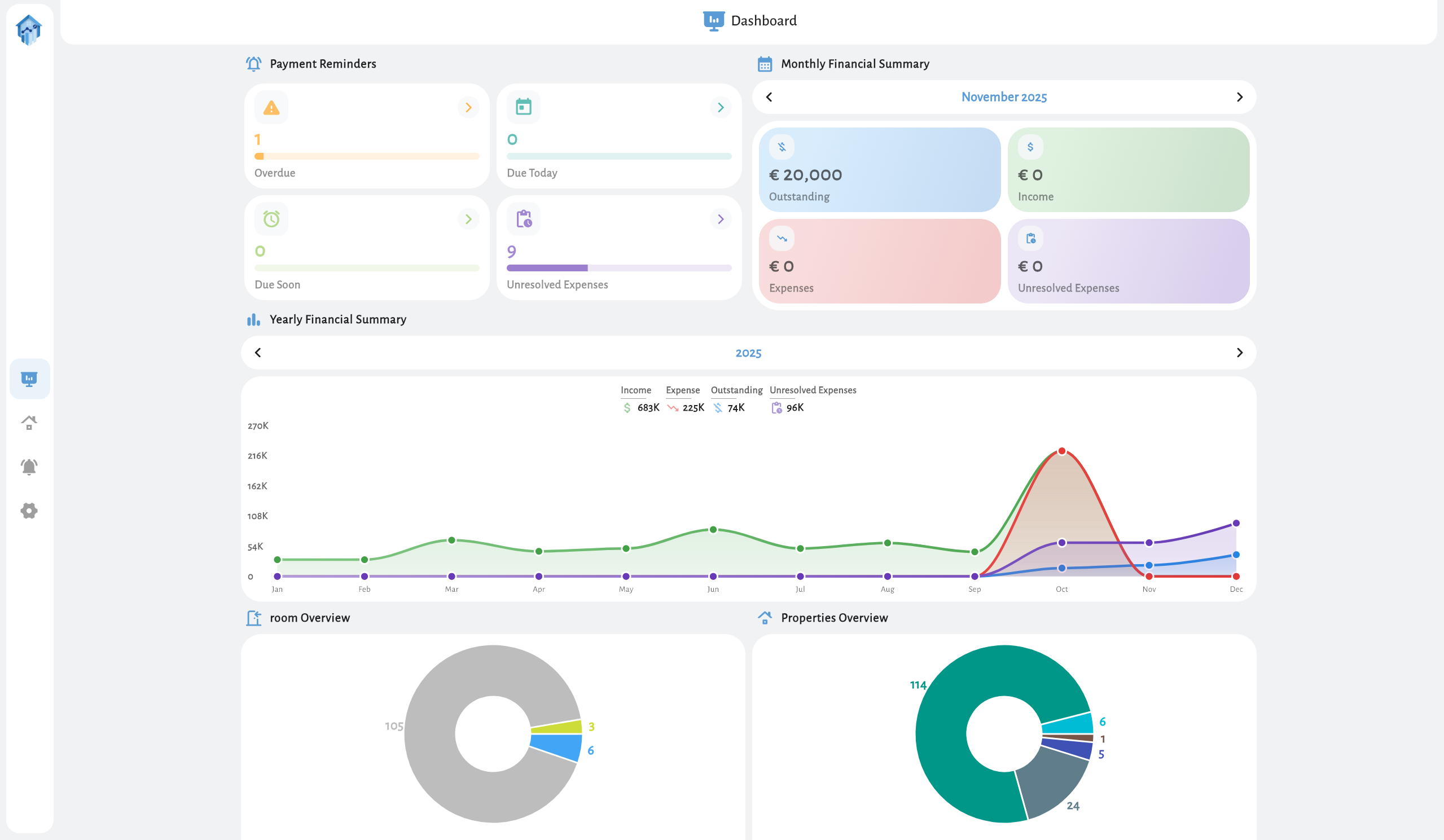Image resolution: width=1444 pixels, height=840 pixels.
Task: Click the Income dollar icon in Monthly Summary
Action: 1030,147
